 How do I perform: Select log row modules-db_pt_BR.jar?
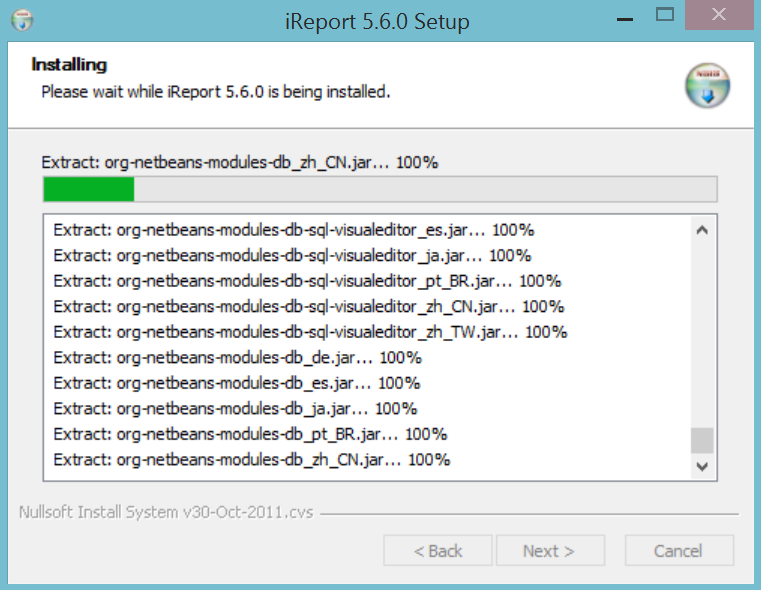pyautogui.click(x=250, y=434)
